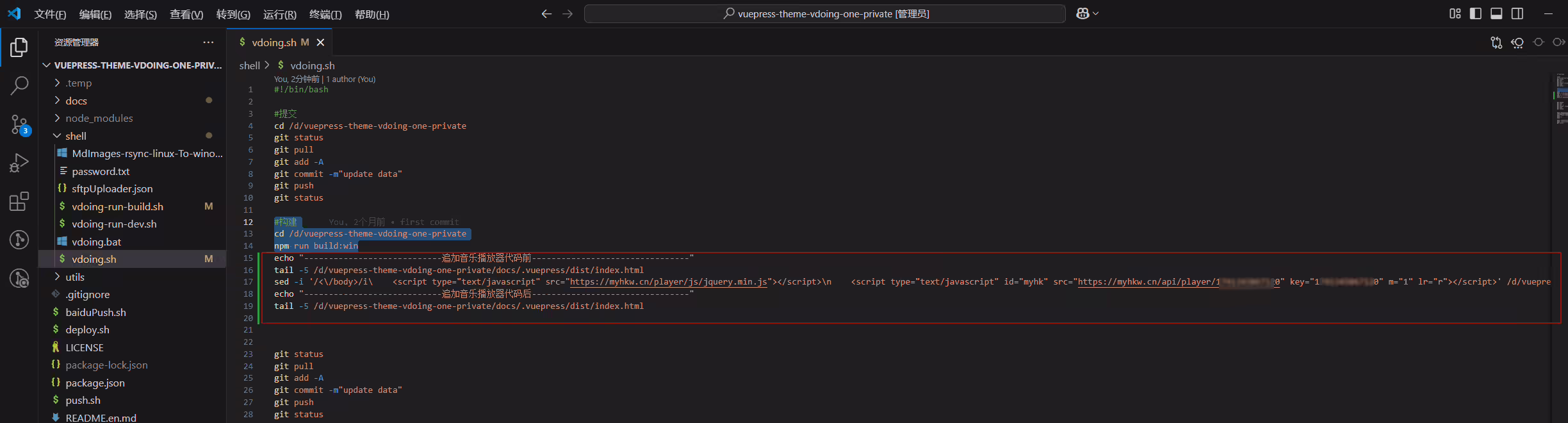Toggle the primary side bar layout button

pyautogui.click(x=1476, y=13)
